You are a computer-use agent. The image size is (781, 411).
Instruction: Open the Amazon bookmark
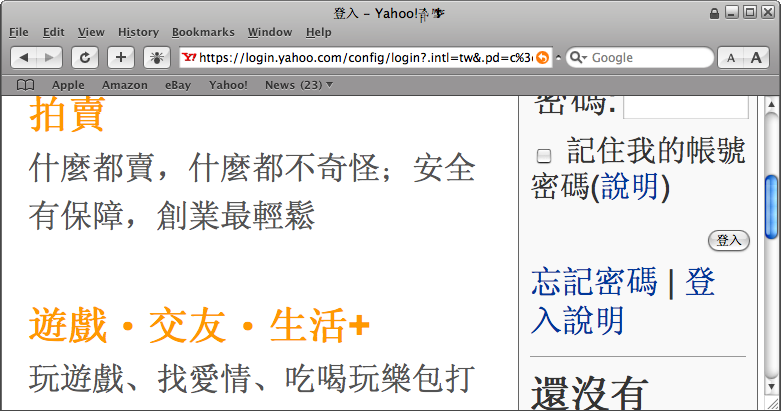coord(125,85)
